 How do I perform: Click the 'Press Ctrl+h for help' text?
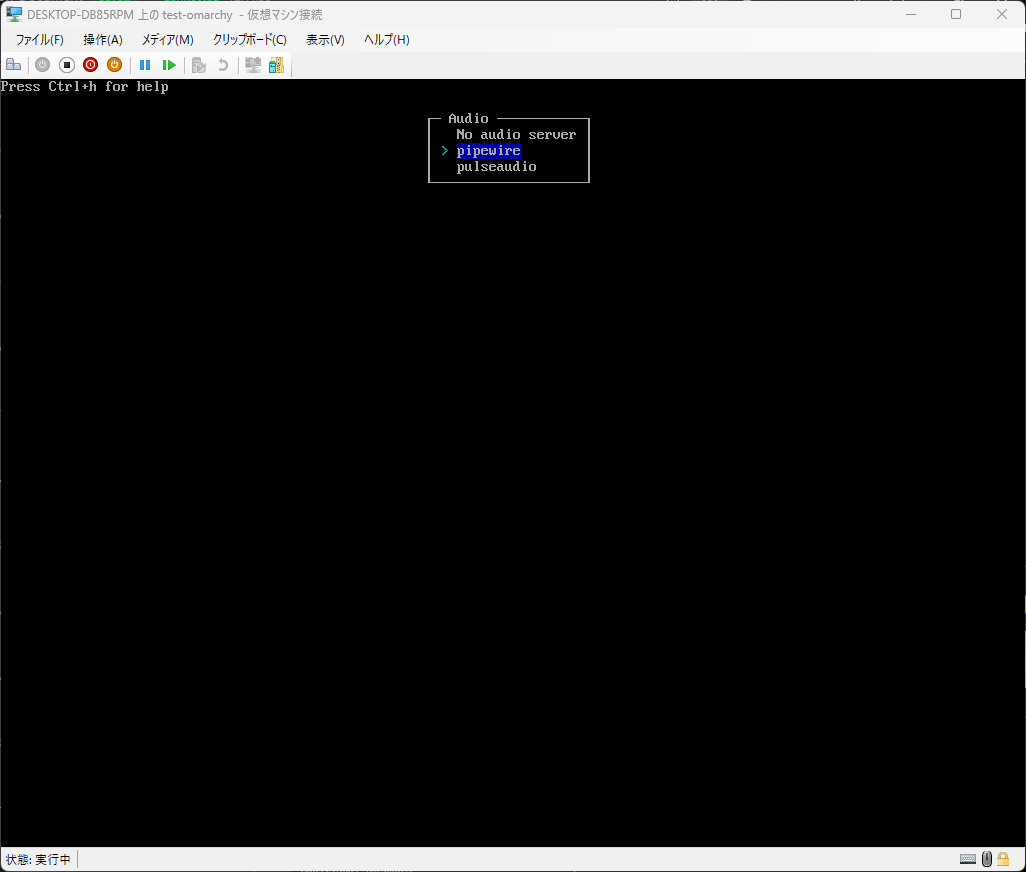point(84,87)
